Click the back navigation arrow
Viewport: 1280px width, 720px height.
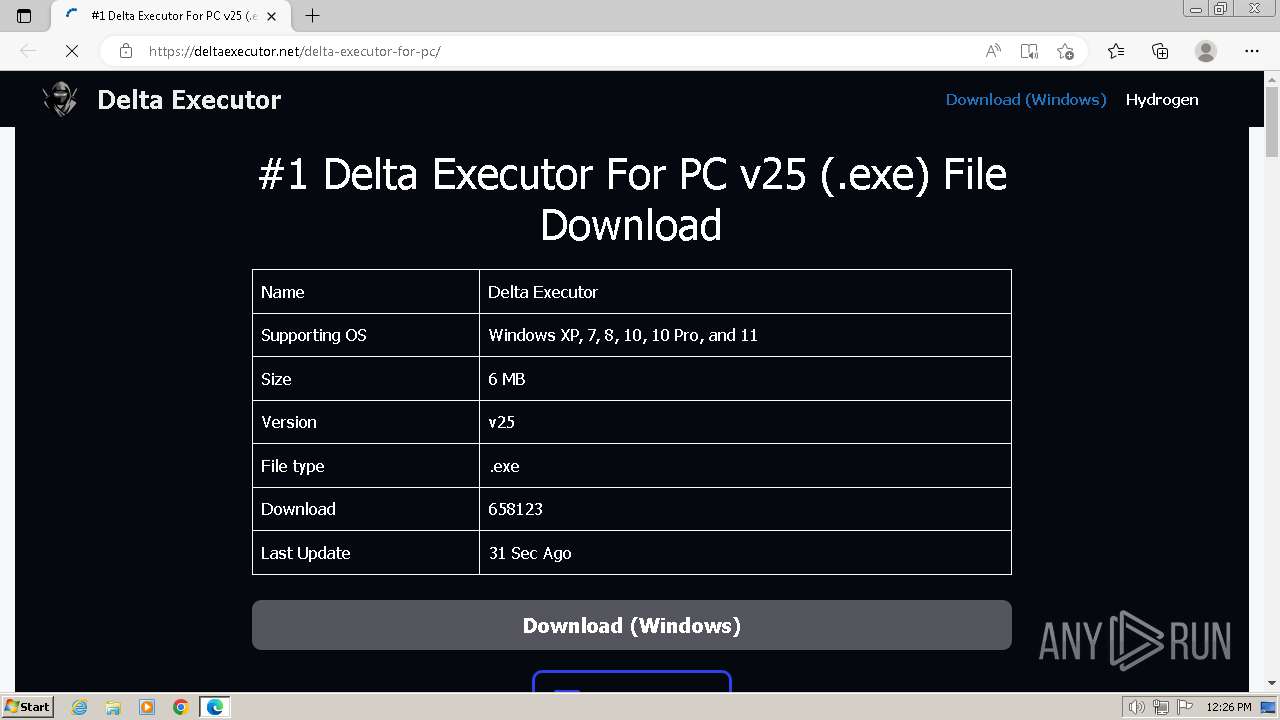(x=28, y=51)
